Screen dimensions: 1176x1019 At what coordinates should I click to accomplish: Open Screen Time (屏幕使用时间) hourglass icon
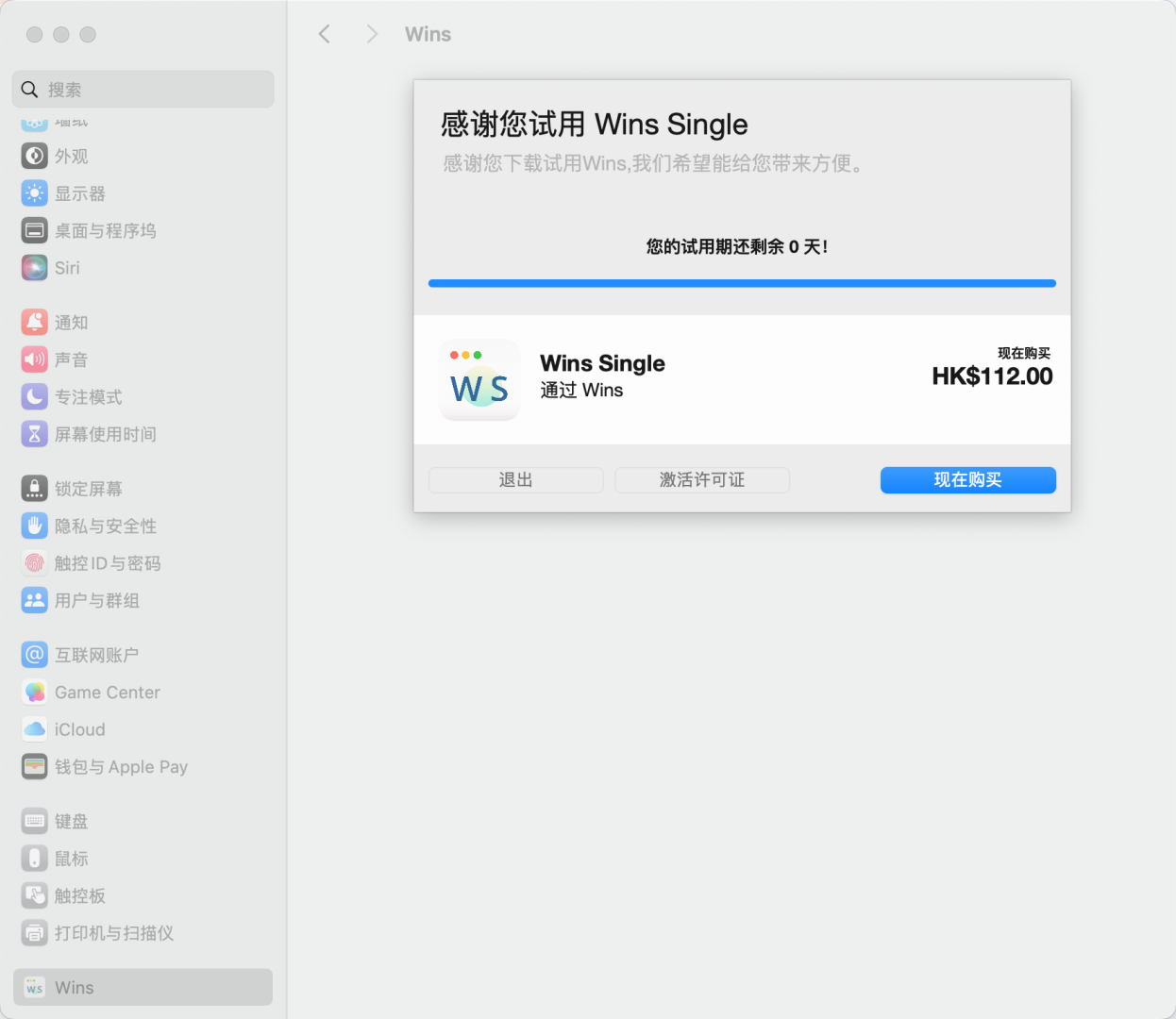tap(35, 434)
